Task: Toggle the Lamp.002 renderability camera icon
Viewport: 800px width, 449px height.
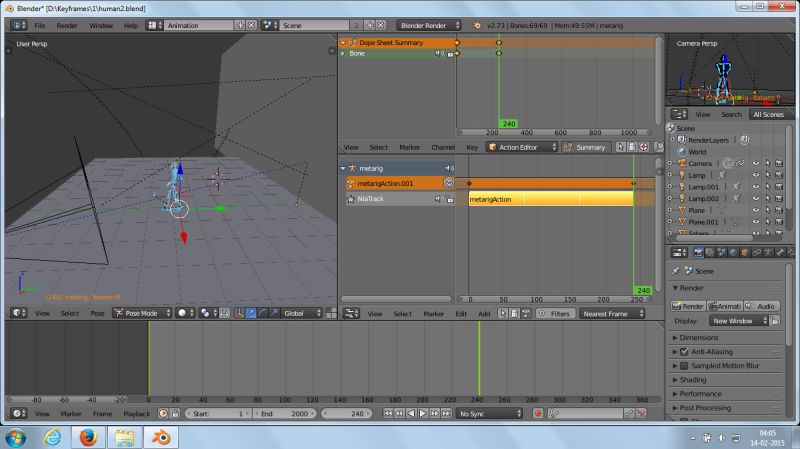Action: coord(779,198)
